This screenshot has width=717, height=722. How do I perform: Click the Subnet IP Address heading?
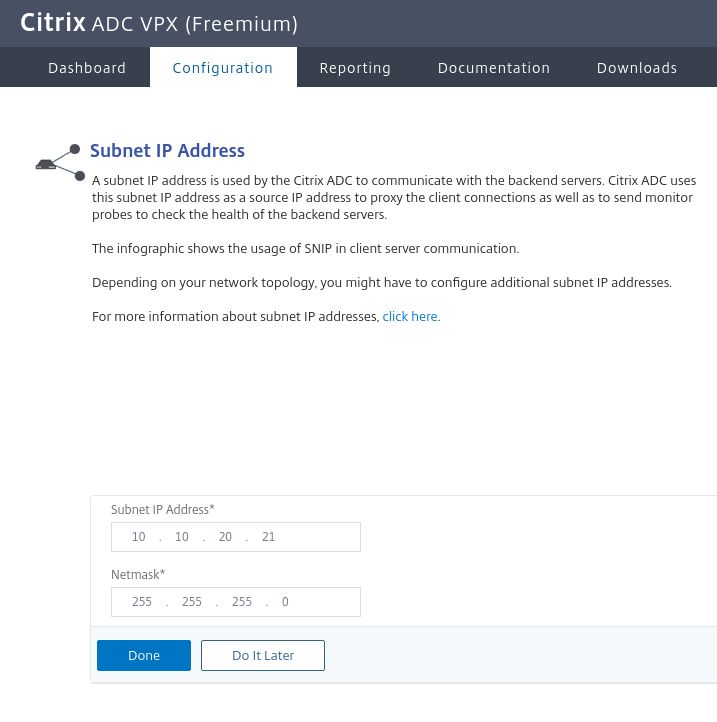[167, 151]
